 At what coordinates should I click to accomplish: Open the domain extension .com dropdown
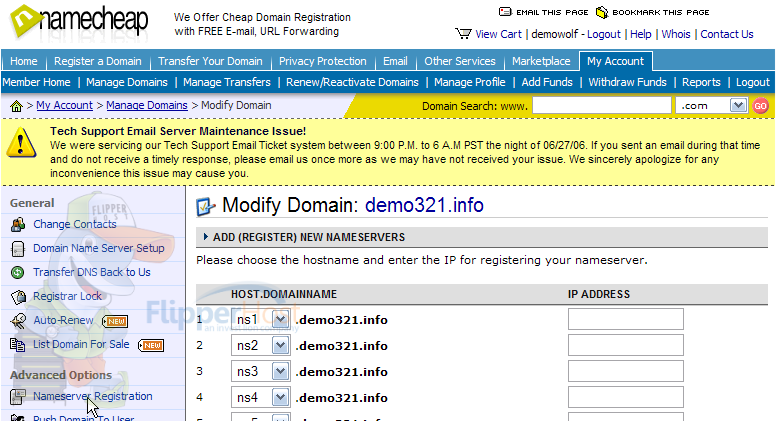point(738,105)
